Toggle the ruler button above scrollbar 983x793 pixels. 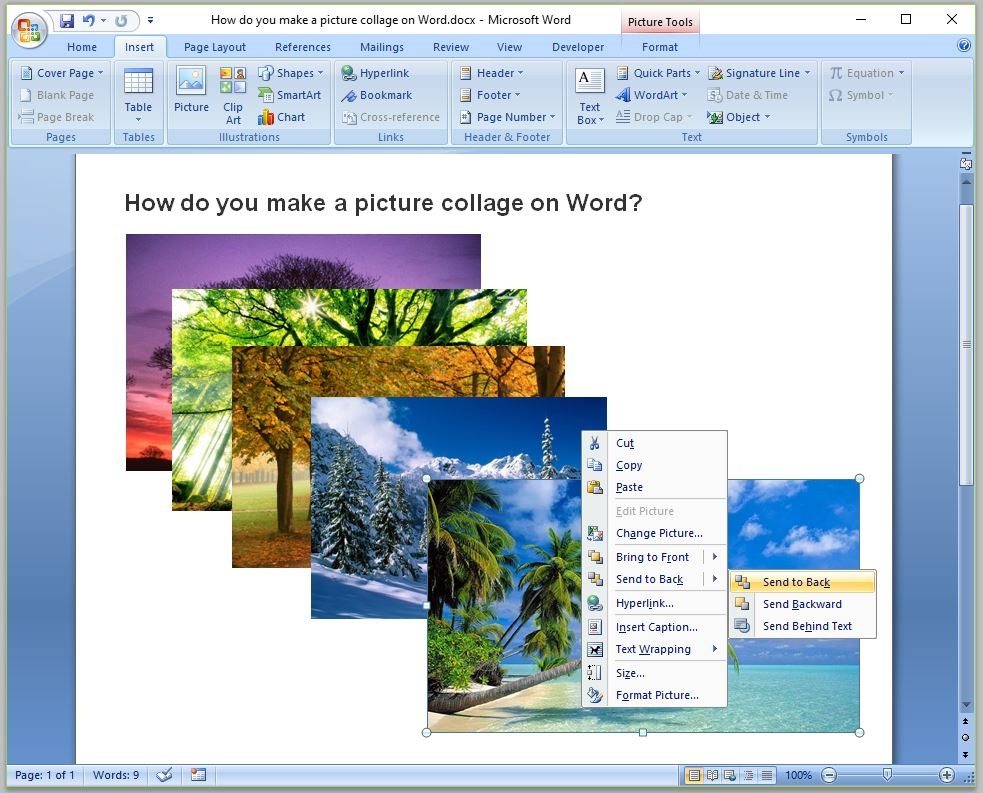click(x=965, y=163)
